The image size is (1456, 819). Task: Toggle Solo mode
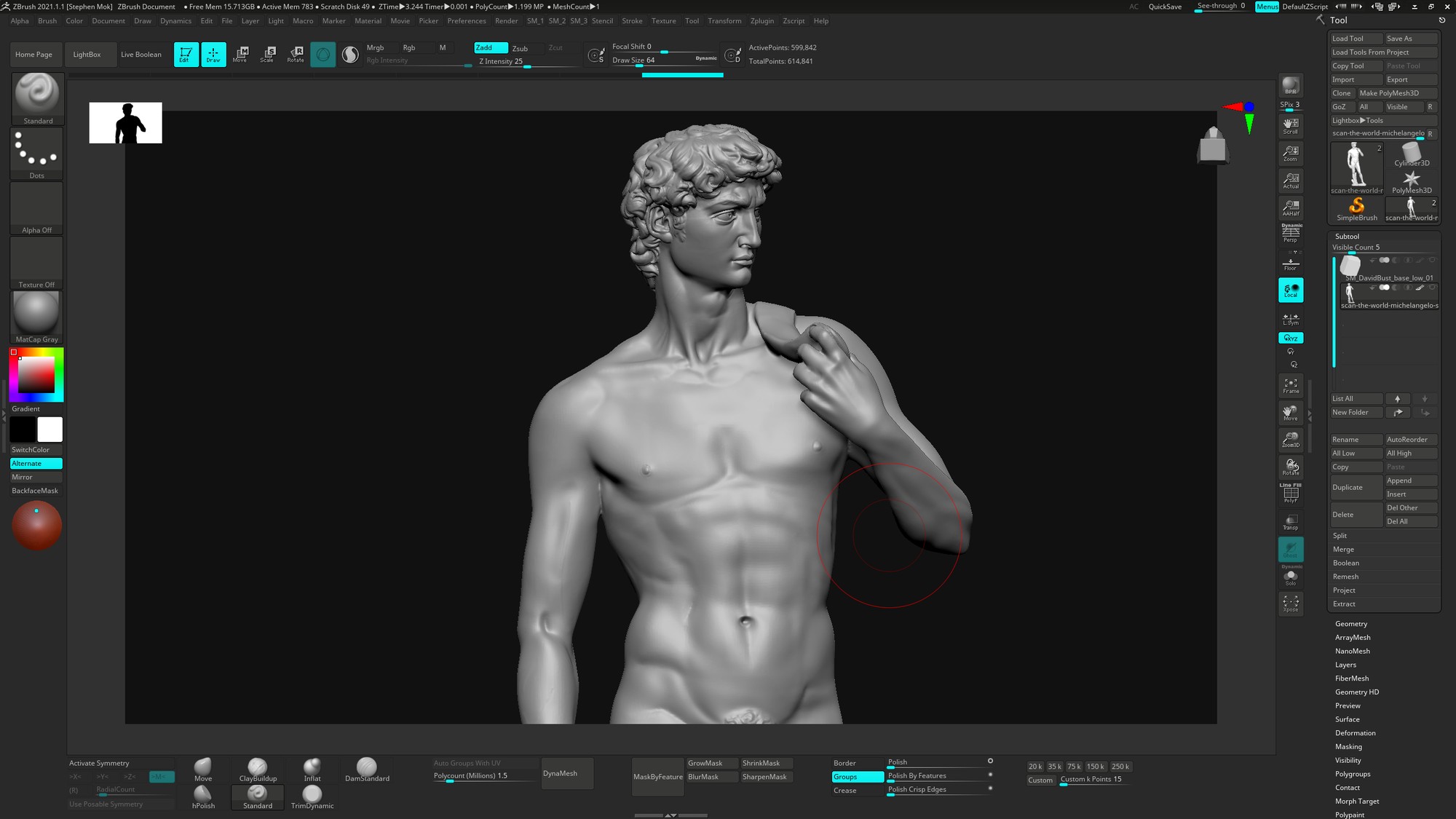click(x=1291, y=577)
